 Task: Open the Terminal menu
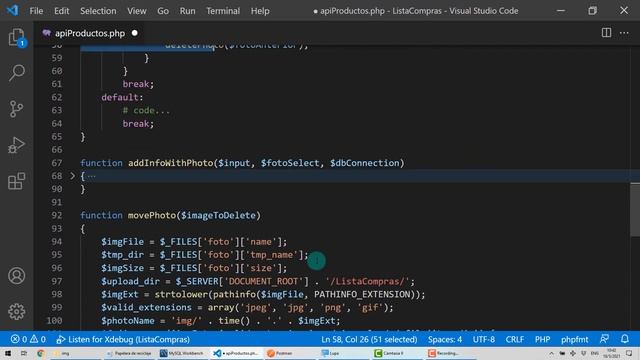[223, 11]
